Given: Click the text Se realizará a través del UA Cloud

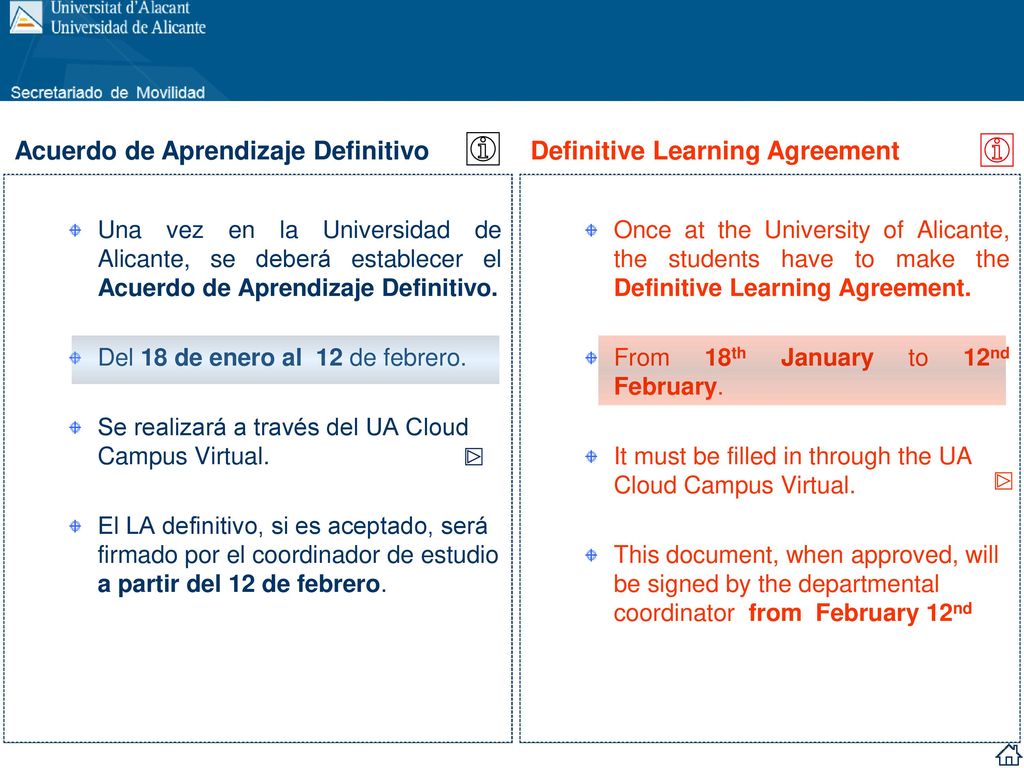Looking at the screenshot, I should pos(283,427).
